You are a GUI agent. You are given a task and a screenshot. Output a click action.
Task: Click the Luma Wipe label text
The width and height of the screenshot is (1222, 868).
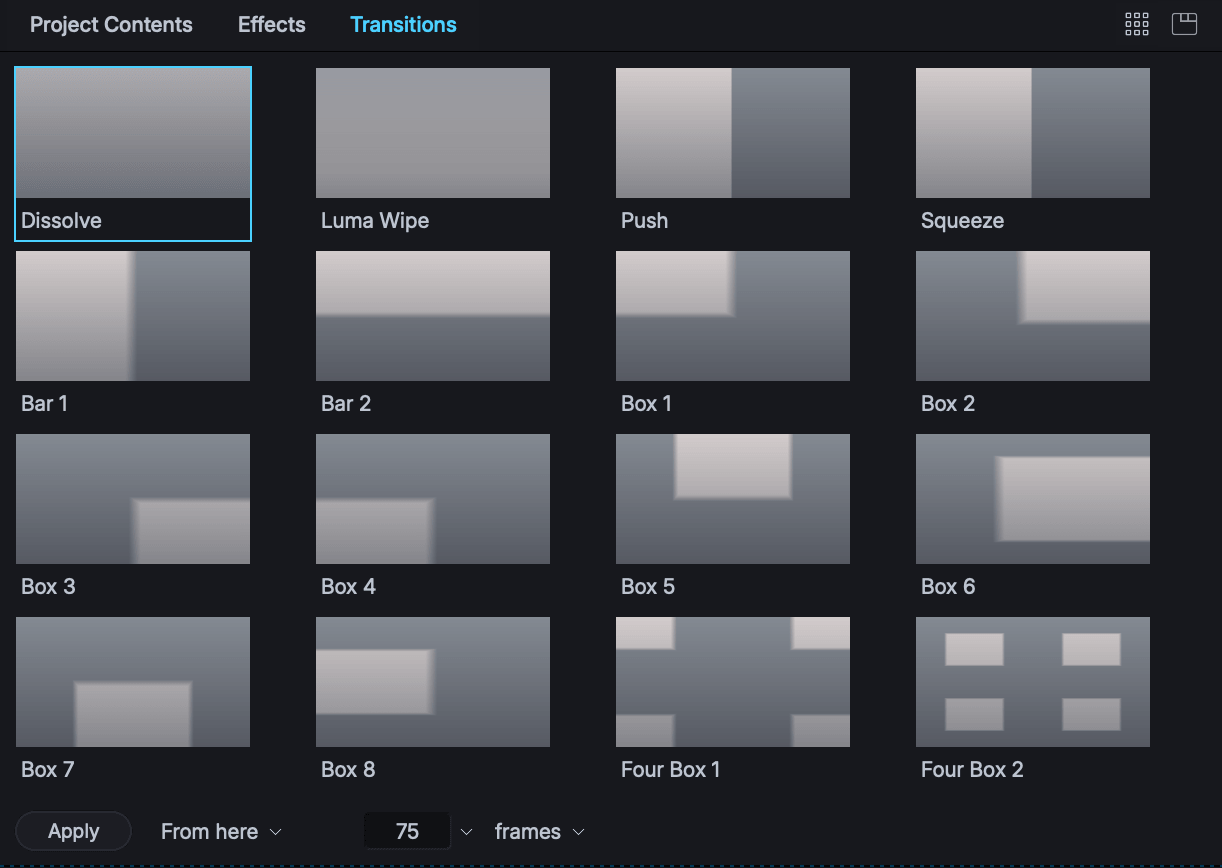pyautogui.click(x=375, y=220)
